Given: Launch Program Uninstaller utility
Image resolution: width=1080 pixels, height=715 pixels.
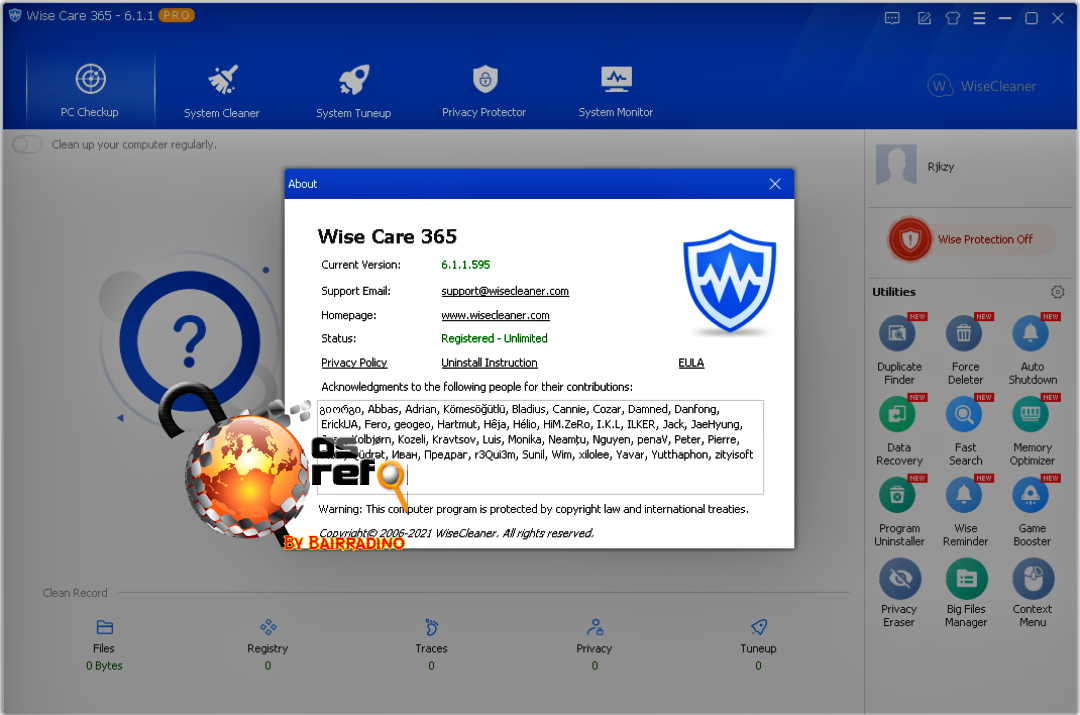Looking at the screenshot, I should coord(899,510).
